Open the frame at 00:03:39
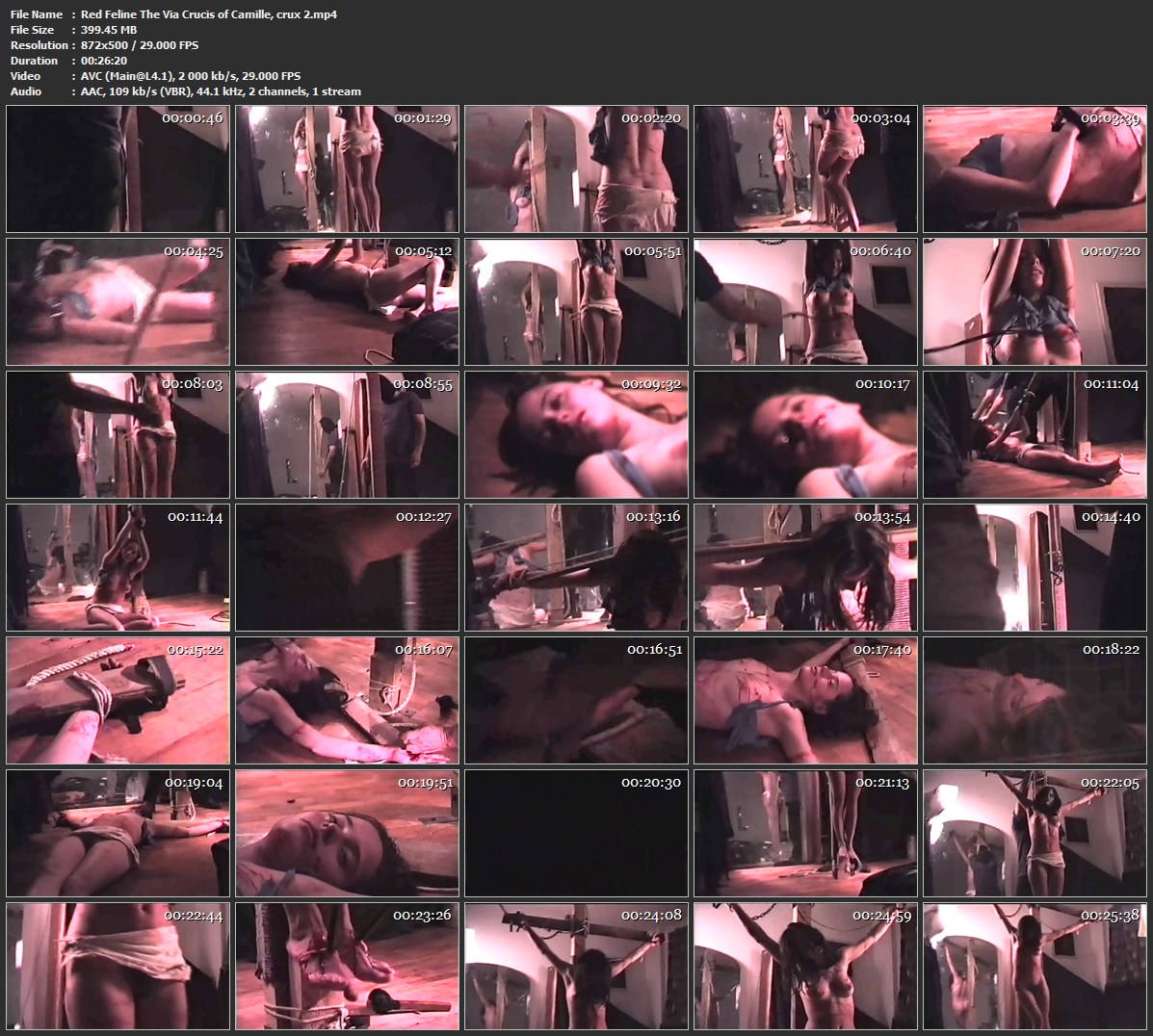This screenshot has height=1036, width=1153. (1035, 169)
